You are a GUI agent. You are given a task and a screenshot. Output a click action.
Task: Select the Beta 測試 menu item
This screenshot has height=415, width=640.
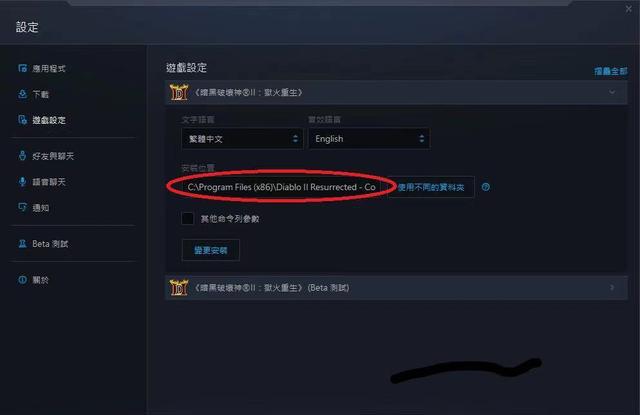point(50,244)
